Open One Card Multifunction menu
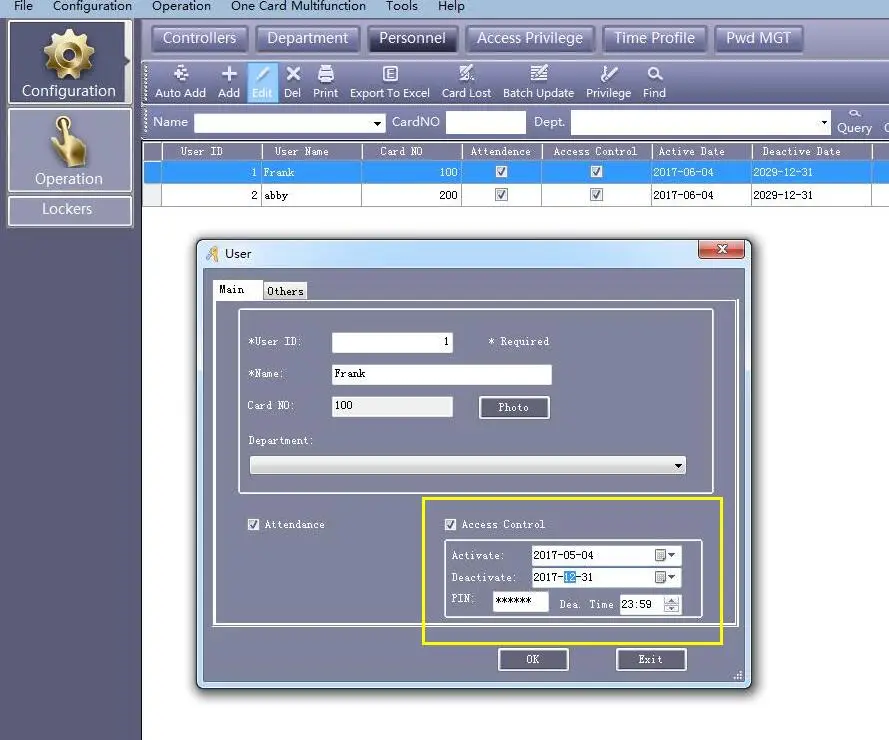Screen dimensions: 889x740 (298, 6)
